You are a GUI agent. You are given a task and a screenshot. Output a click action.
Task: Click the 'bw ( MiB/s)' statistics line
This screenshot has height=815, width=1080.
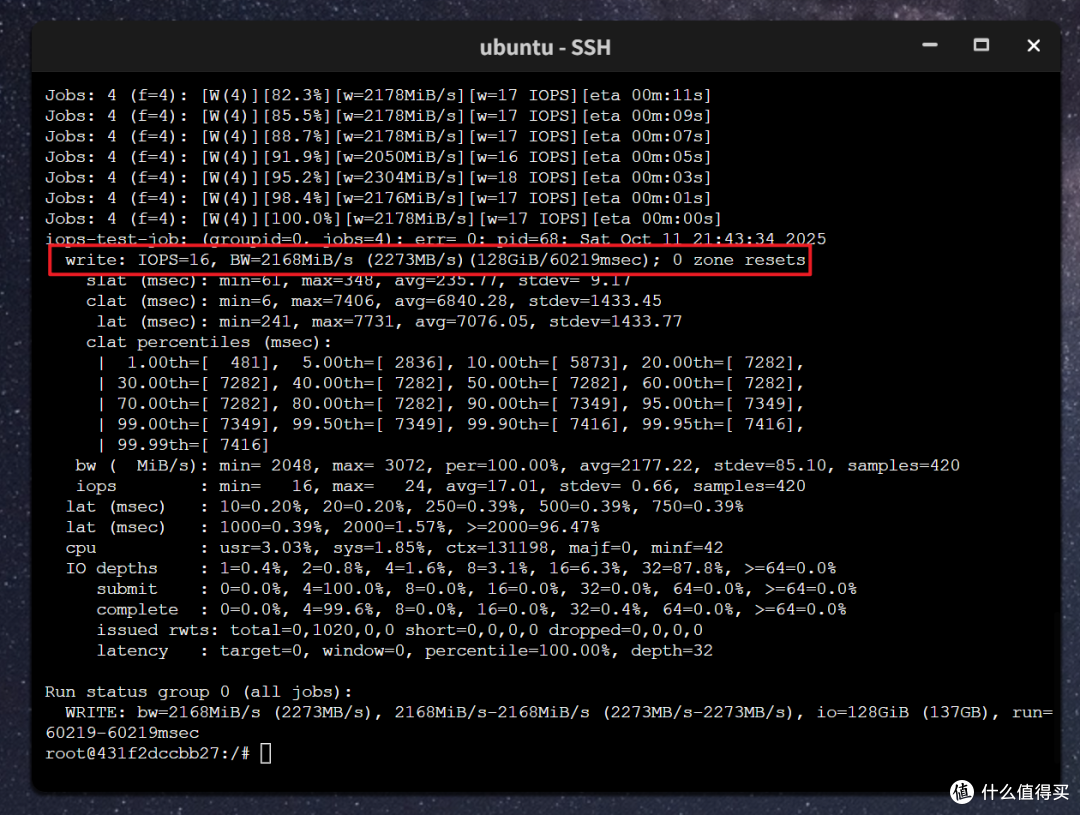coord(517,466)
